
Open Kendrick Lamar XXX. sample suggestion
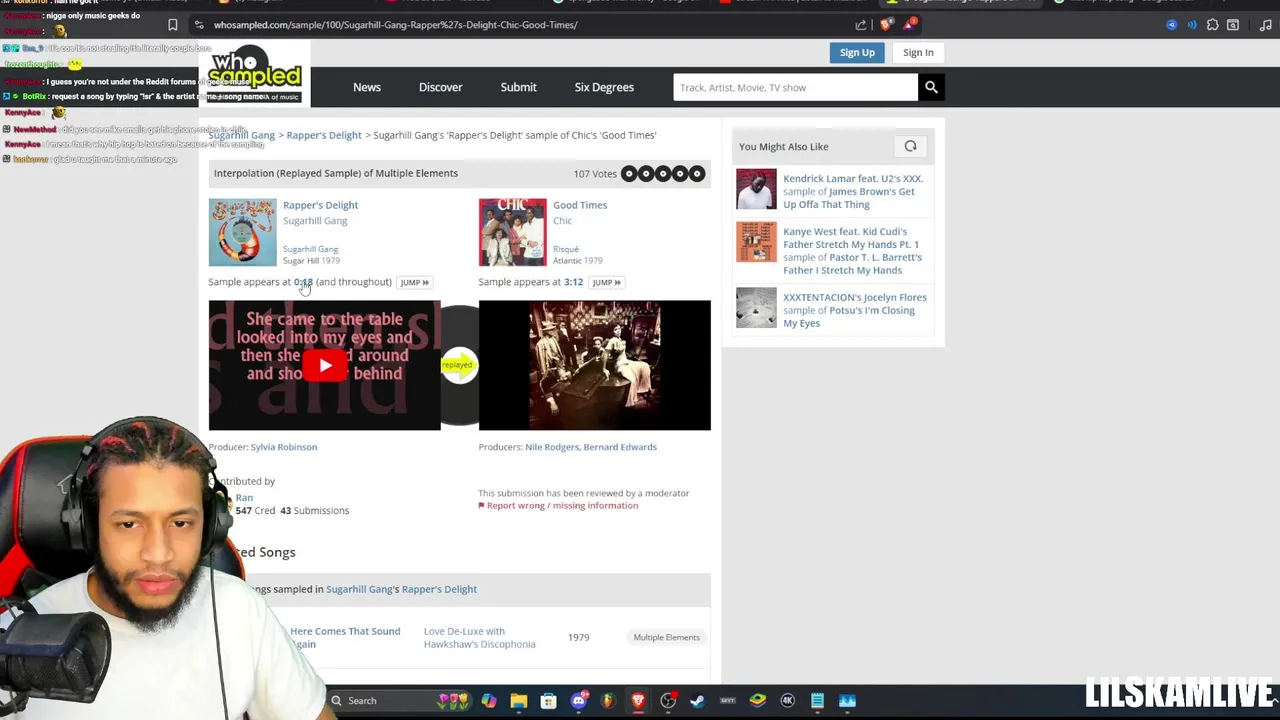tap(853, 191)
